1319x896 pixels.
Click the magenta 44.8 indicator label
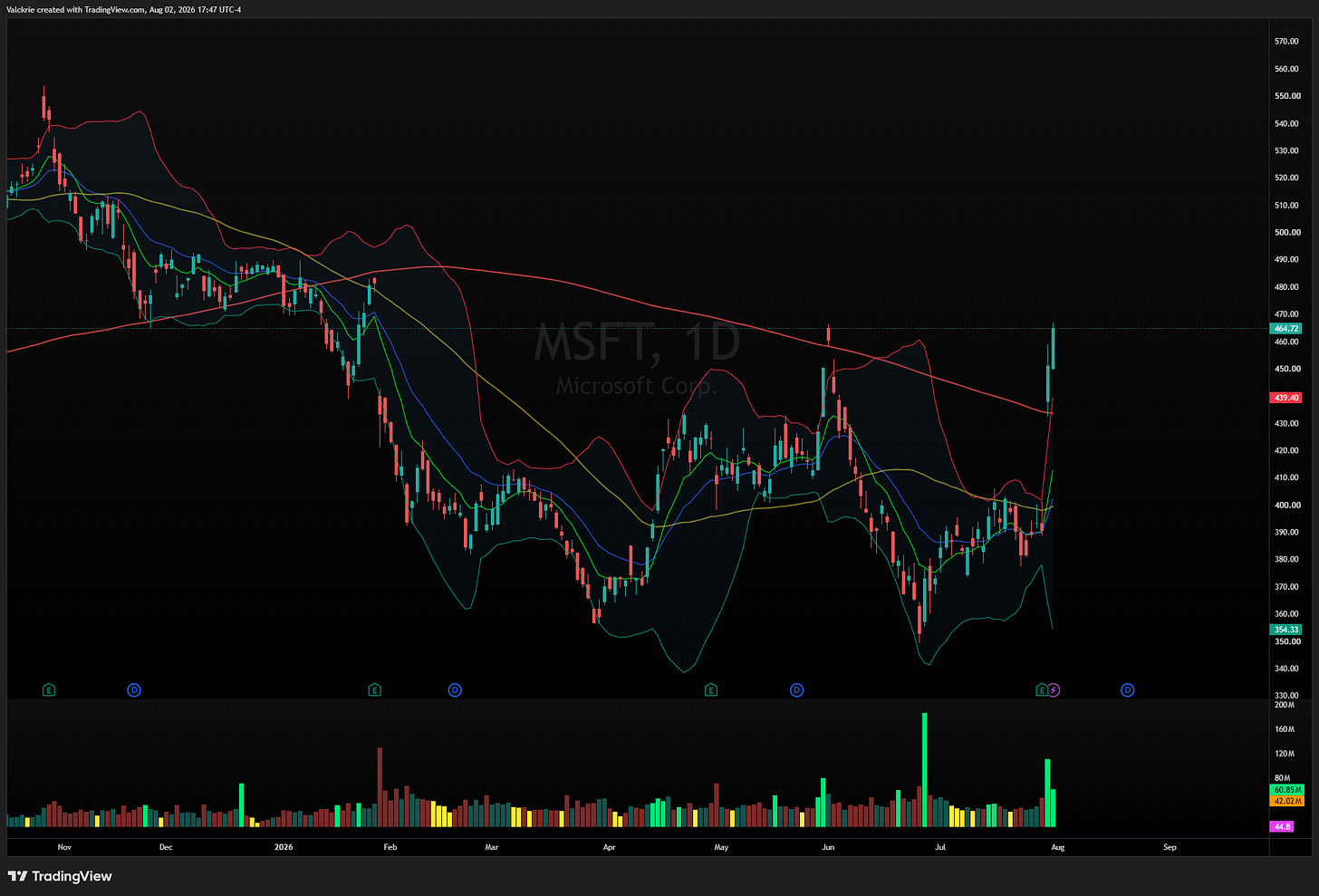[1282, 827]
